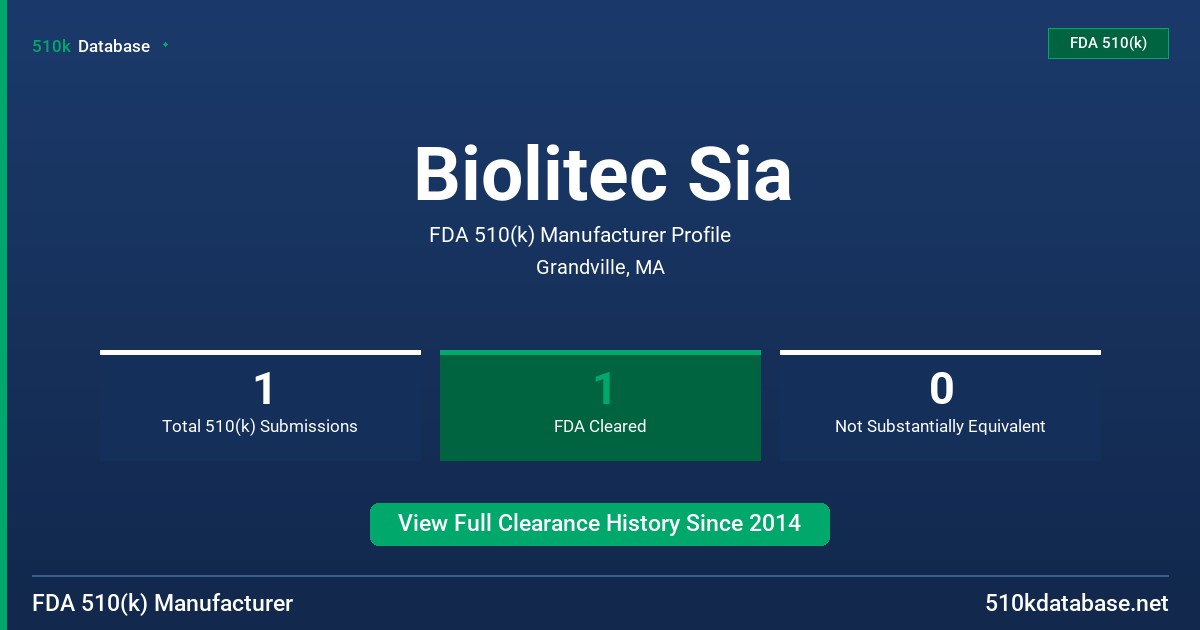Viewport: 1200px width, 630px height.
Task: View Full Clearance History Since 2014
Action: [600, 524]
